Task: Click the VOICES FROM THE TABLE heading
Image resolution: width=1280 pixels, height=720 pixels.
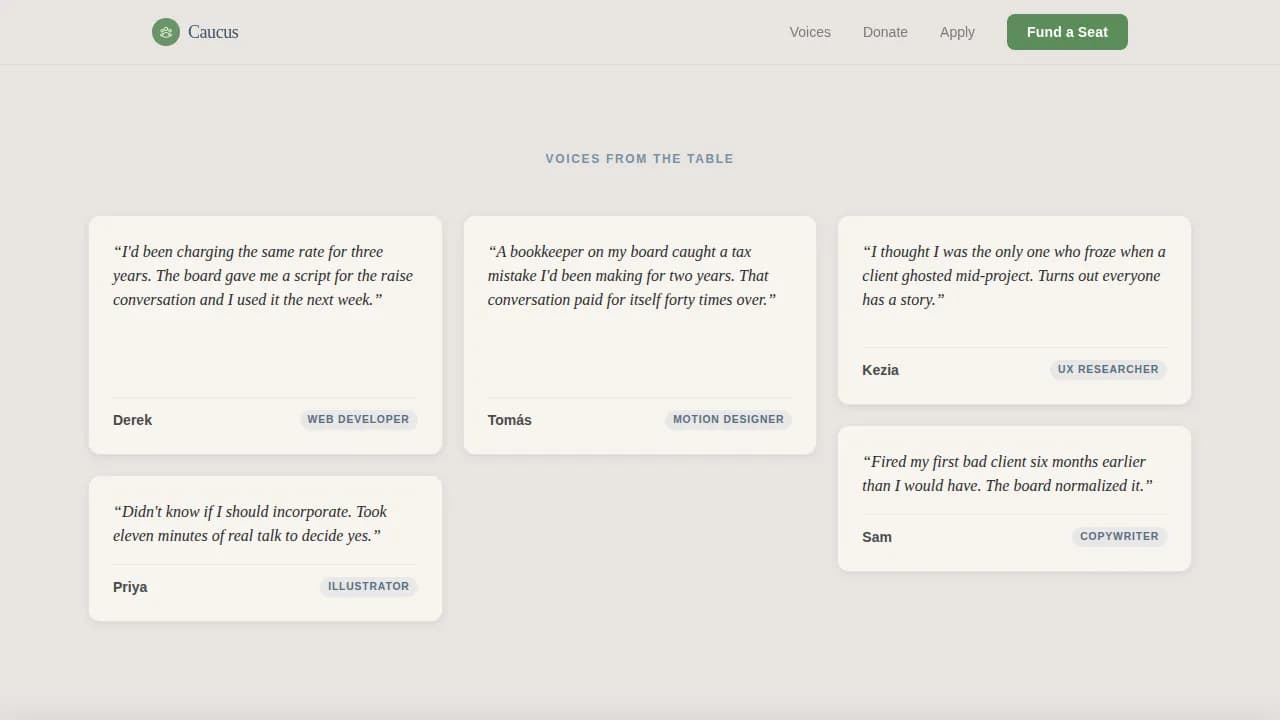Action: pos(639,158)
